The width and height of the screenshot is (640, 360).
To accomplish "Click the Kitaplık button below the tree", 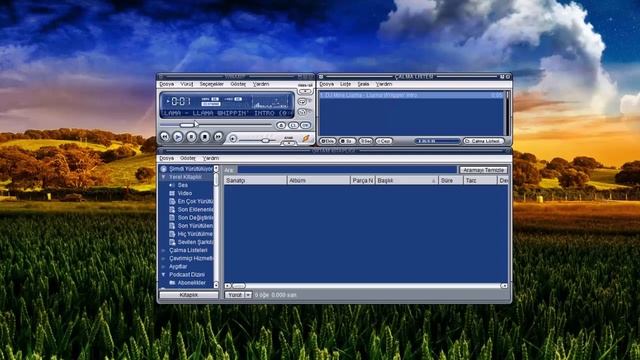I will click(x=189, y=295).
